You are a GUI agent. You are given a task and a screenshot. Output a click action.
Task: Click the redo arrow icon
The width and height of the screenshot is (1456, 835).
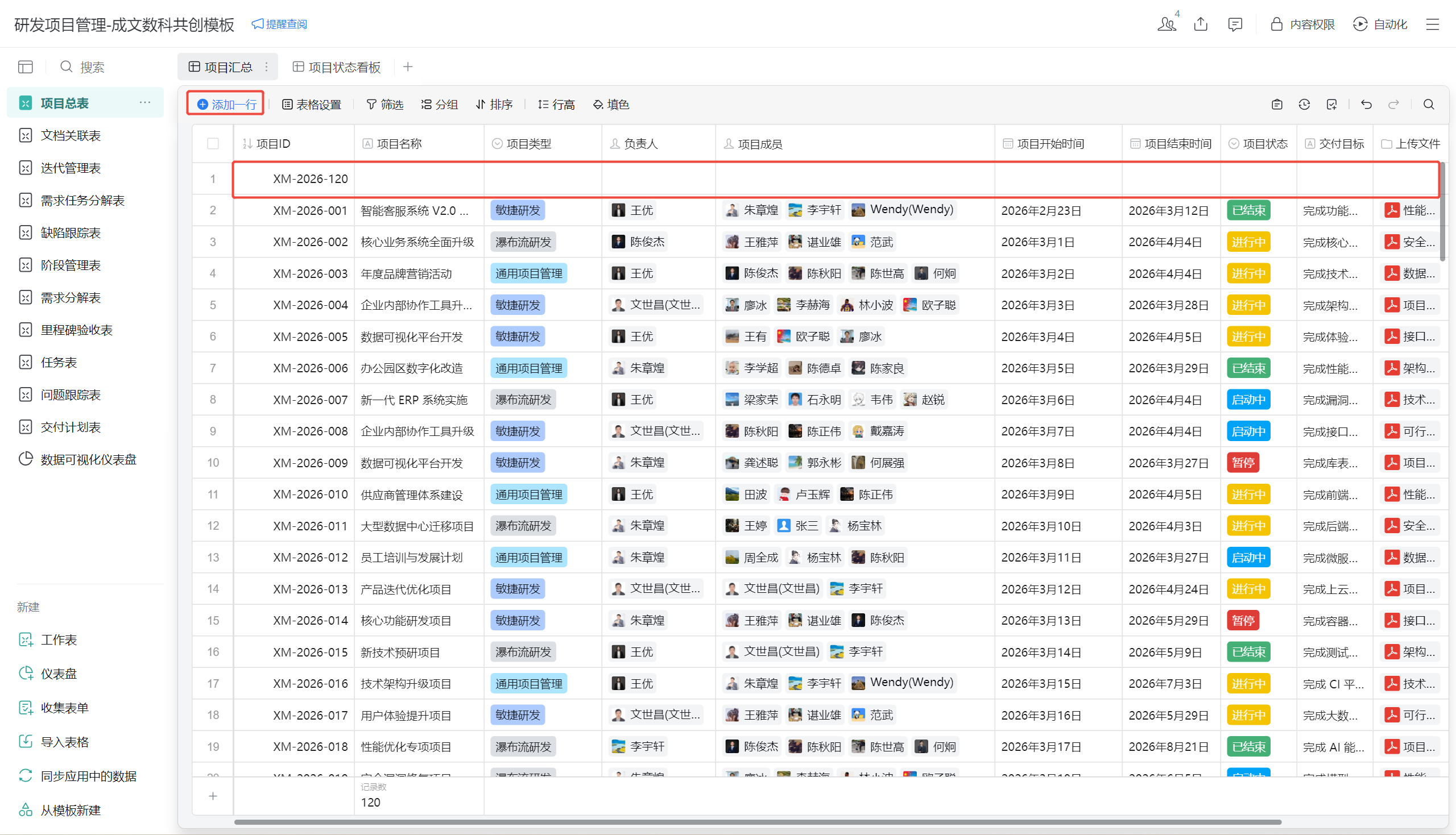(1393, 105)
